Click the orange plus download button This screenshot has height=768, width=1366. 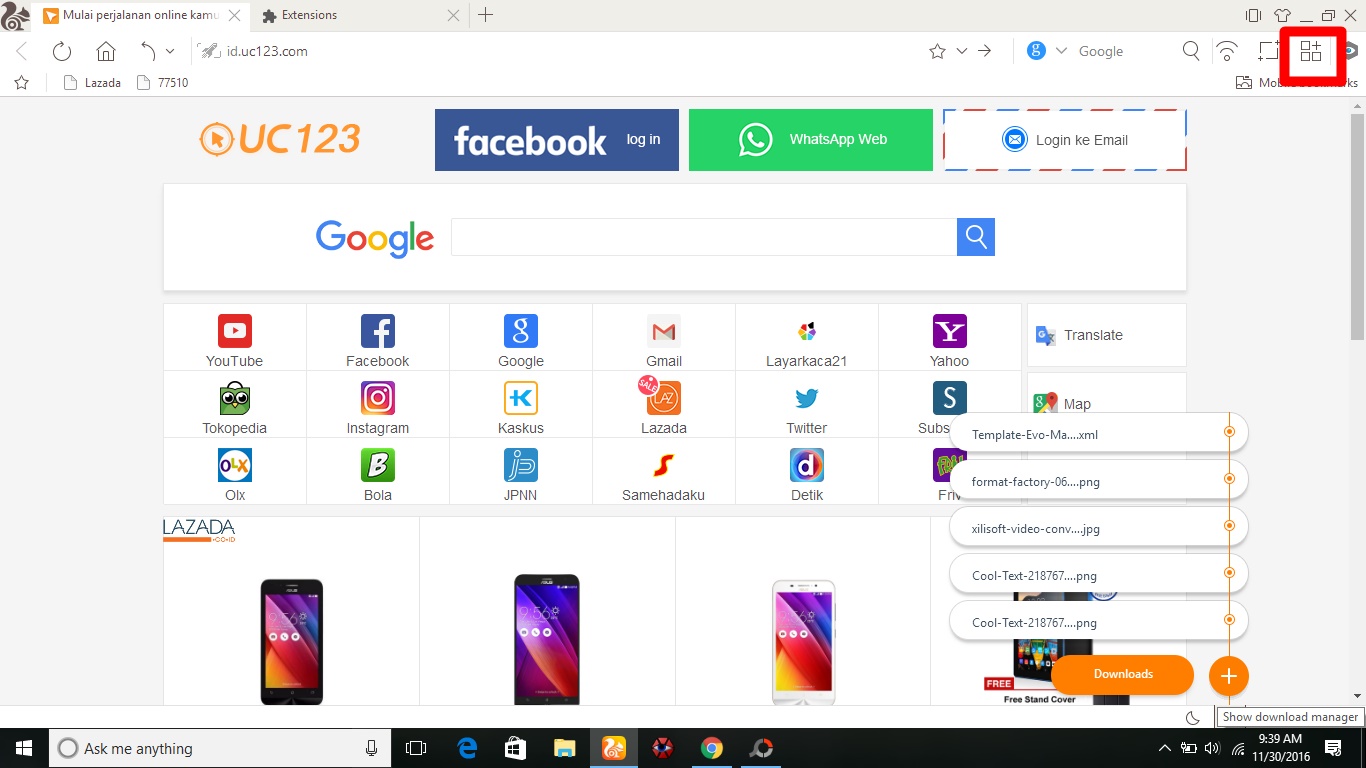pyautogui.click(x=1229, y=676)
